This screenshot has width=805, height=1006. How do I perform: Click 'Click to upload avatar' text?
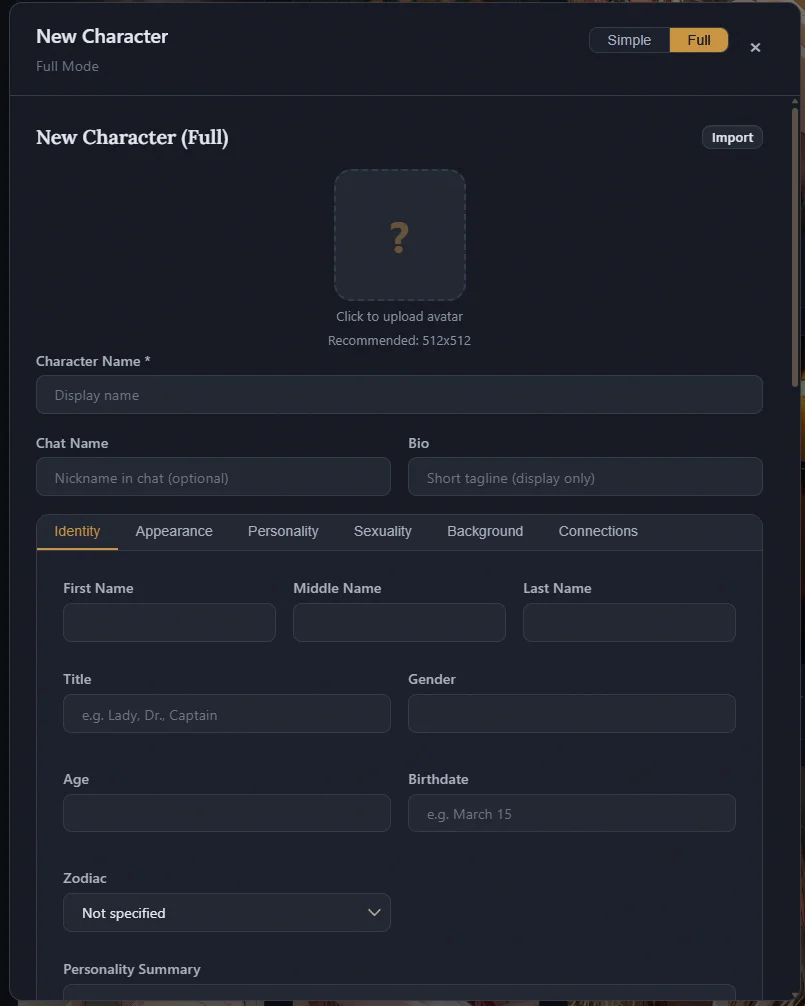point(399,316)
